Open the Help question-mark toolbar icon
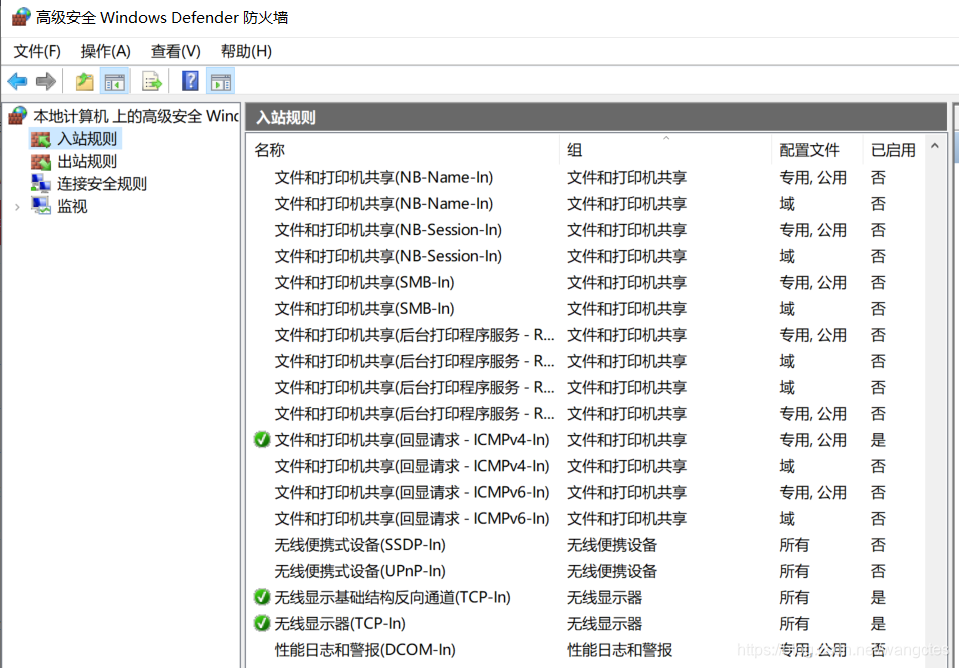Image resolution: width=959 pixels, height=668 pixels. [190, 81]
